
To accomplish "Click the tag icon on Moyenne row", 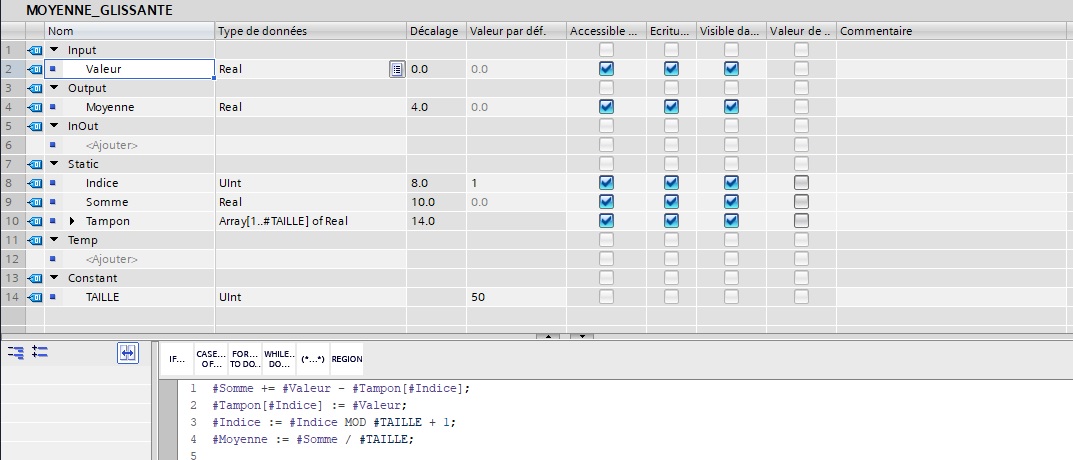I will [35, 107].
